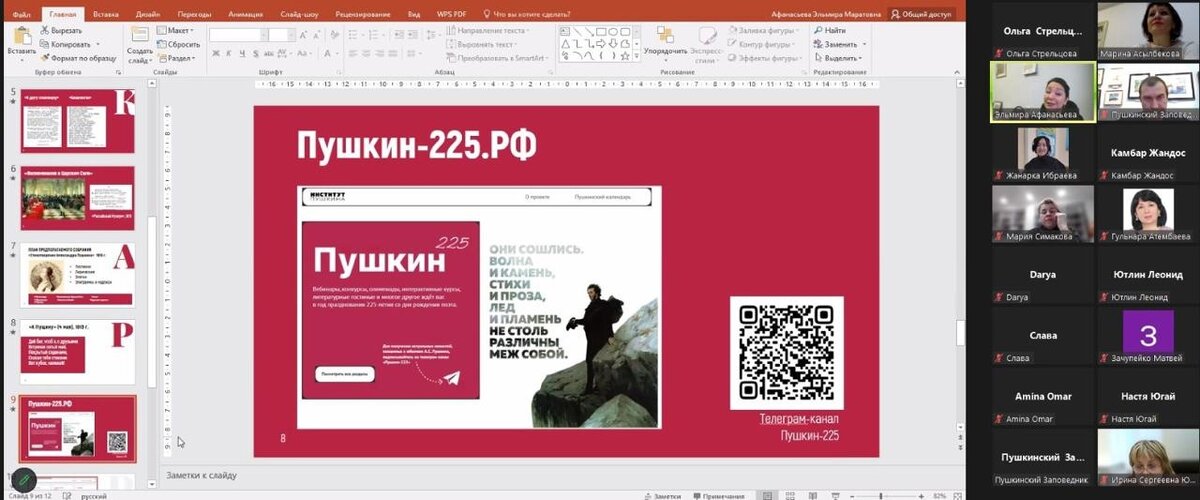Open Раздел section dropdown
This screenshot has height=500, width=1200.
click(x=176, y=59)
